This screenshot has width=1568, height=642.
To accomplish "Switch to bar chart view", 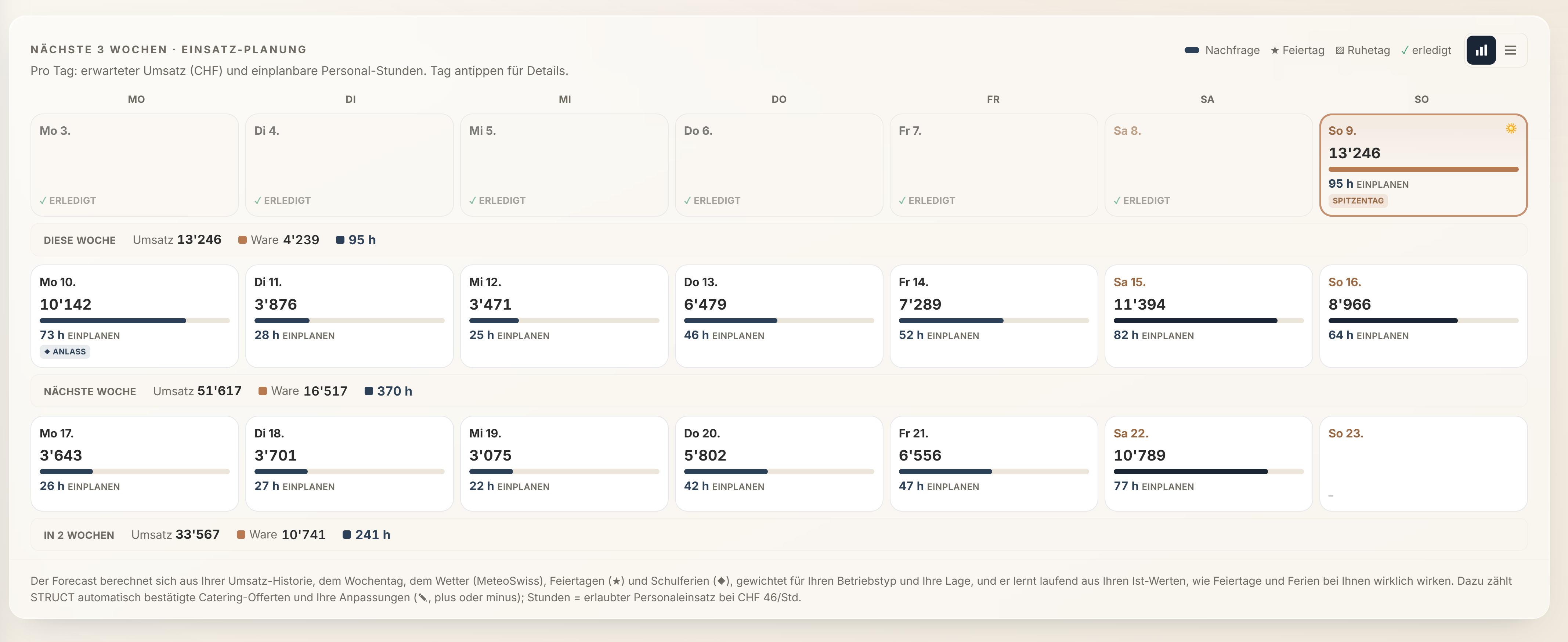I will pos(1480,50).
